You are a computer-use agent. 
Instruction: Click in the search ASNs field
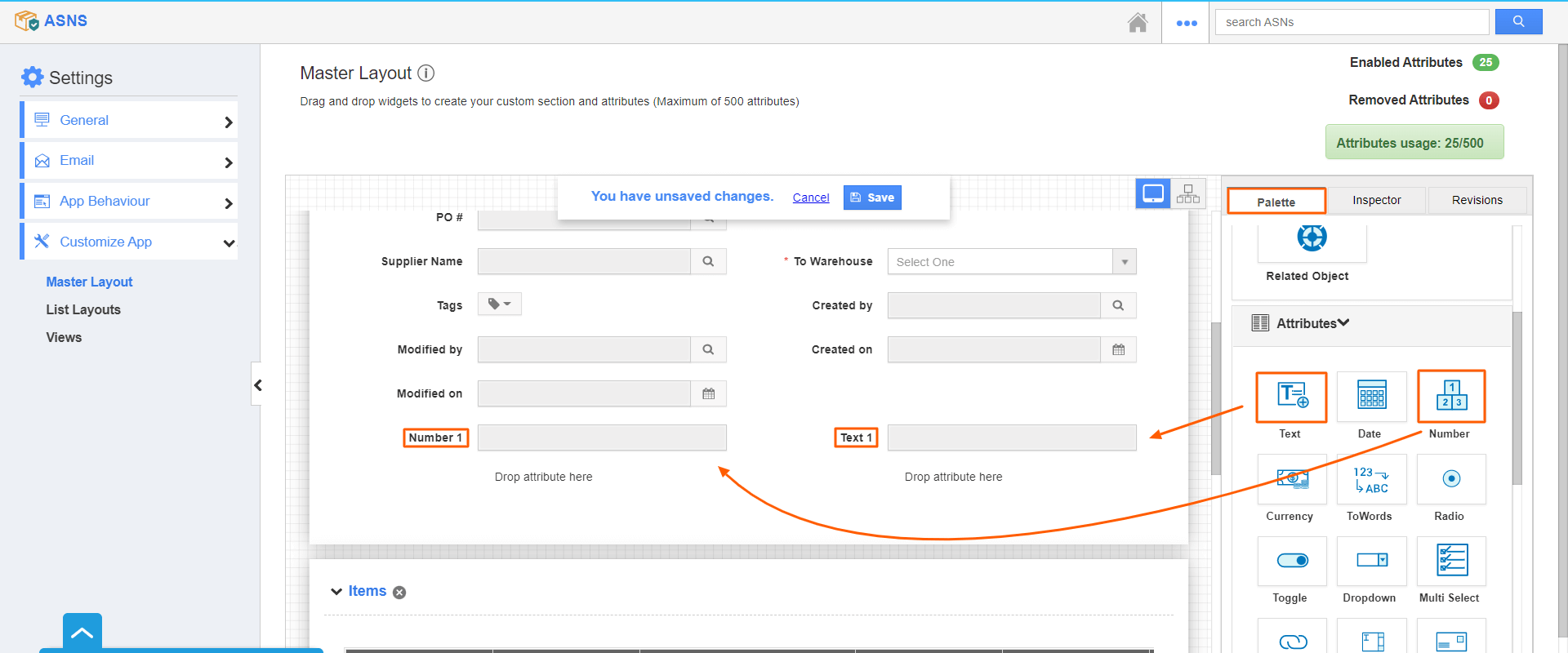tap(1352, 22)
